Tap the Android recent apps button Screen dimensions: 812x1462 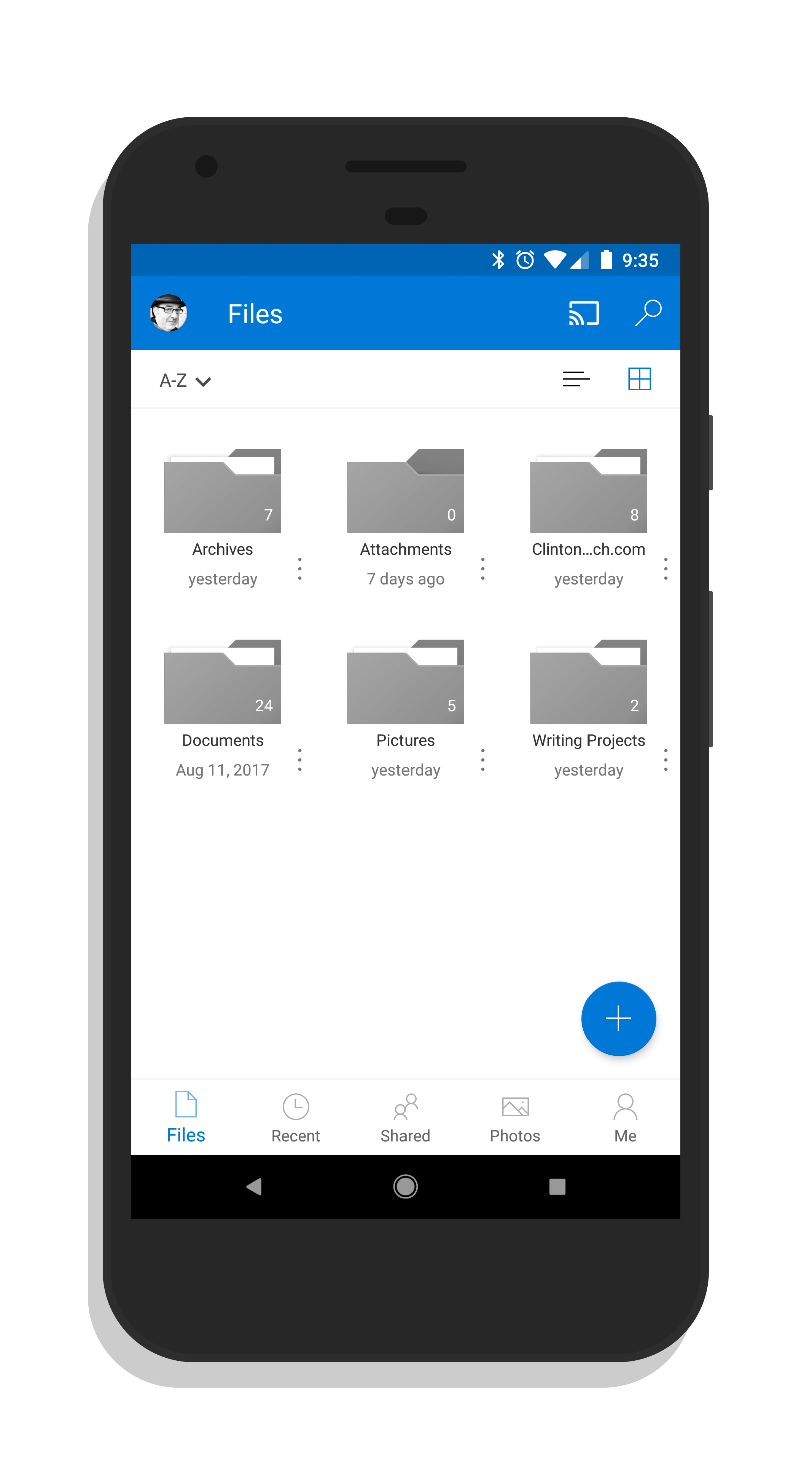coord(557,1186)
